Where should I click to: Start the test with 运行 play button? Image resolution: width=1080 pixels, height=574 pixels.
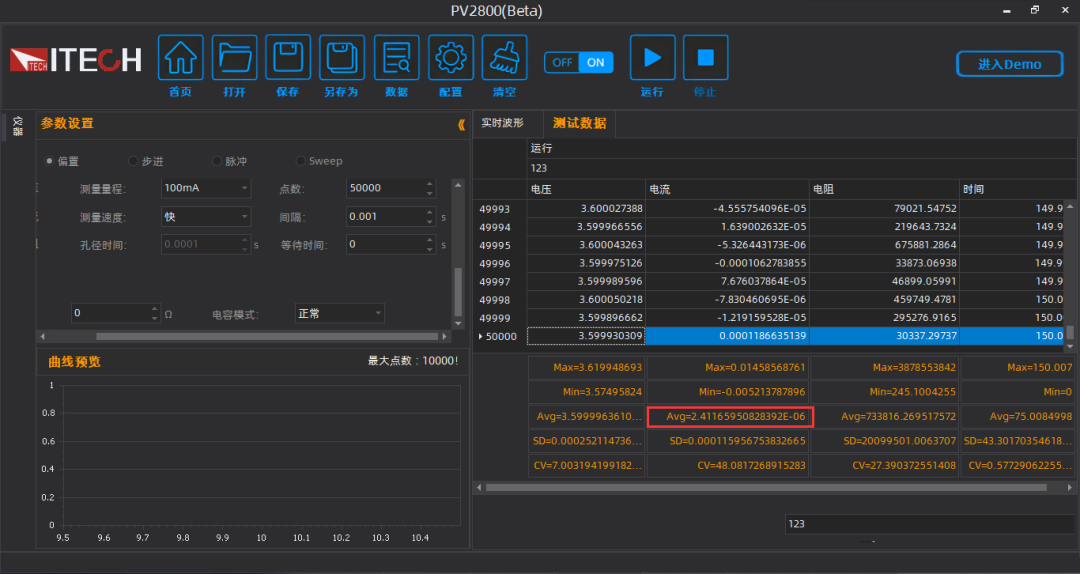click(x=652, y=57)
